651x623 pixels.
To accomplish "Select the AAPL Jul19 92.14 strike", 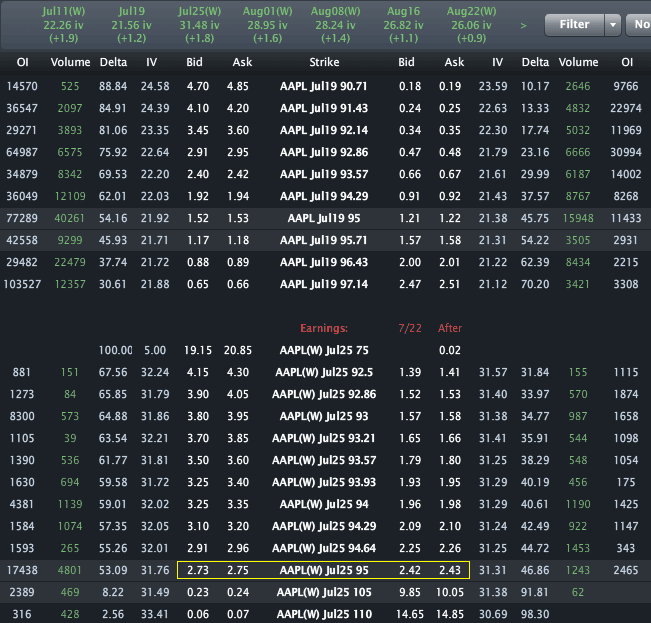I will coord(323,130).
